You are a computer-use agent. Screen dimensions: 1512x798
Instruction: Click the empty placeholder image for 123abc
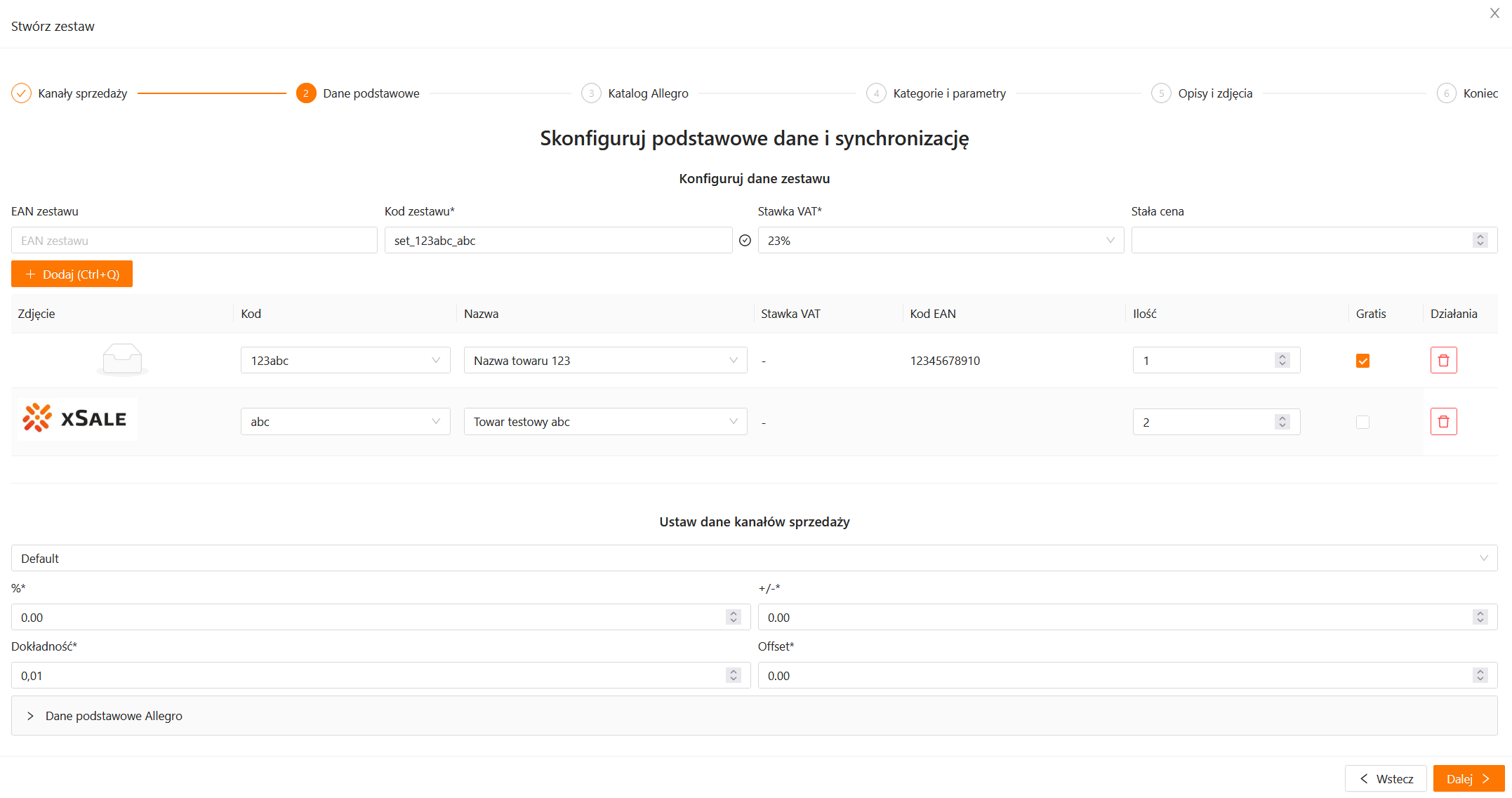pyautogui.click(x=122, y=359)
